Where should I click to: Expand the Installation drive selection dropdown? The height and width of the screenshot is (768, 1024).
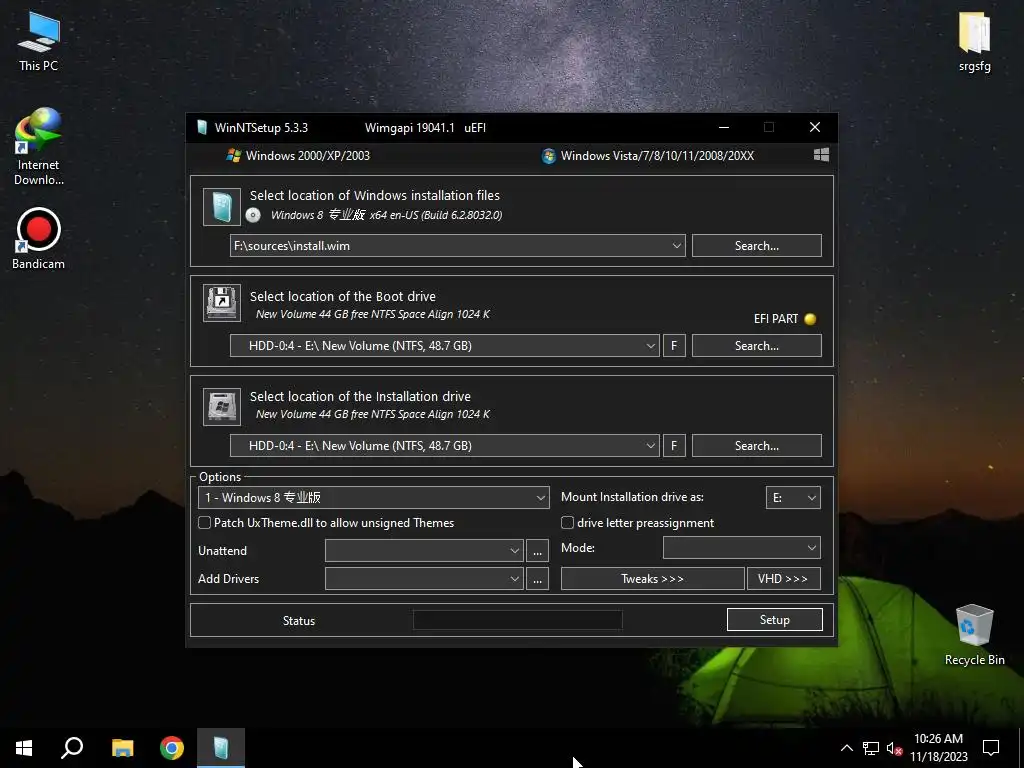650,445
